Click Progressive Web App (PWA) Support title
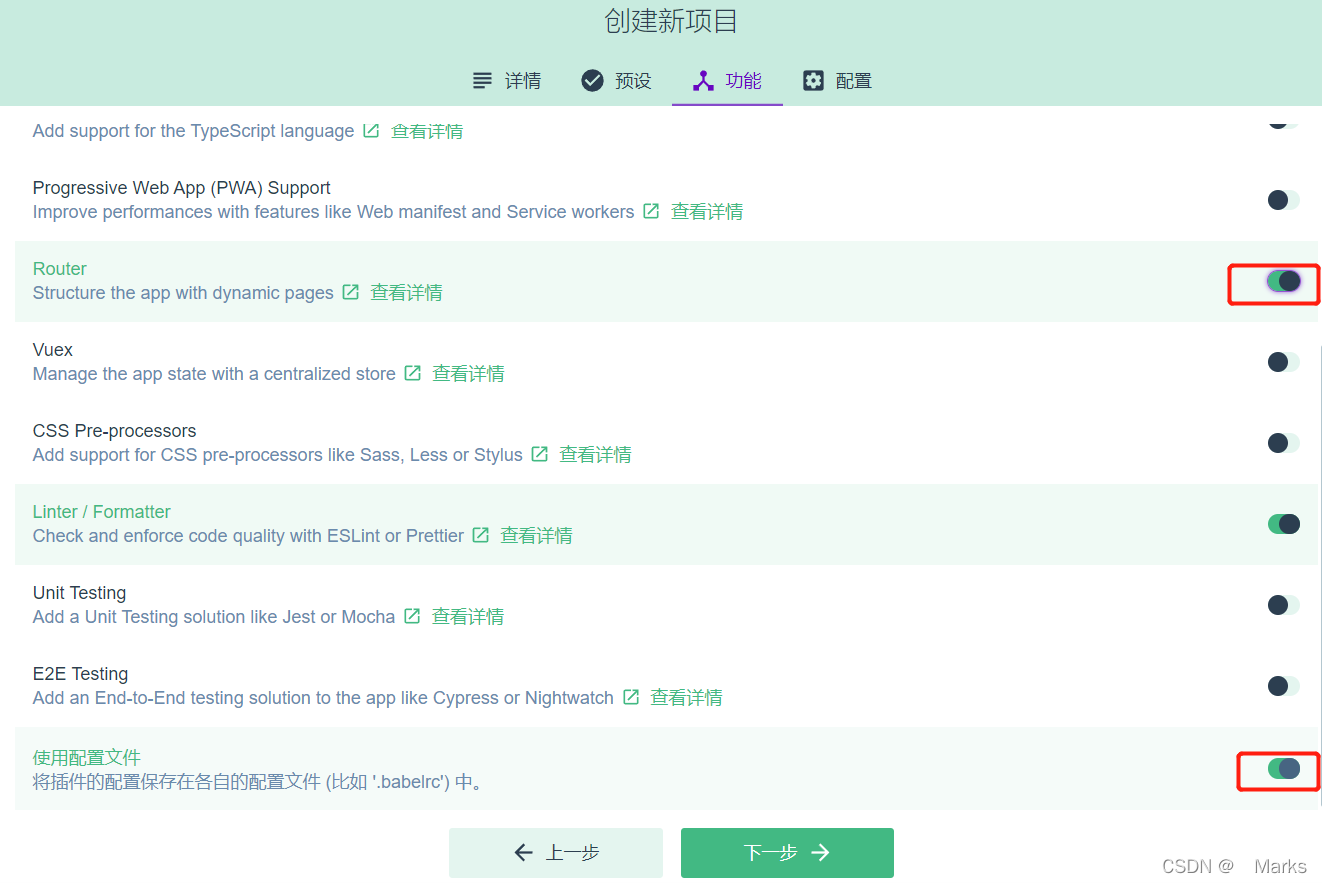This screenshot has width=1322, height=883. 182,188
